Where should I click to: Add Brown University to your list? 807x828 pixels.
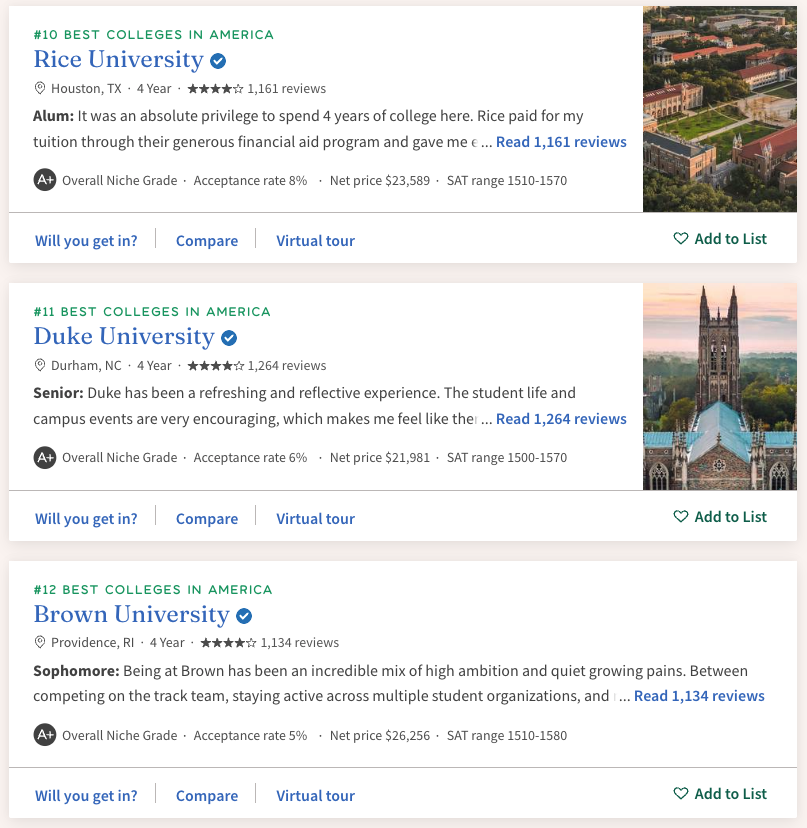click(x=720, y=794)
